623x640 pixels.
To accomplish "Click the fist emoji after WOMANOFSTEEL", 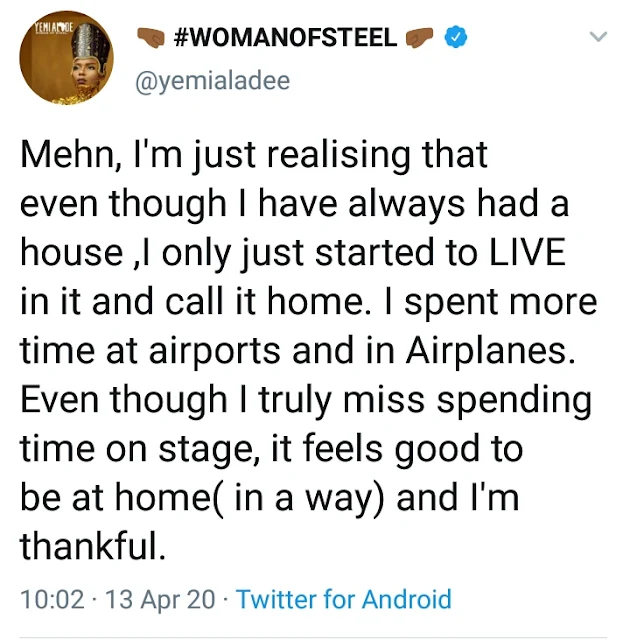I will coord(419,38).
